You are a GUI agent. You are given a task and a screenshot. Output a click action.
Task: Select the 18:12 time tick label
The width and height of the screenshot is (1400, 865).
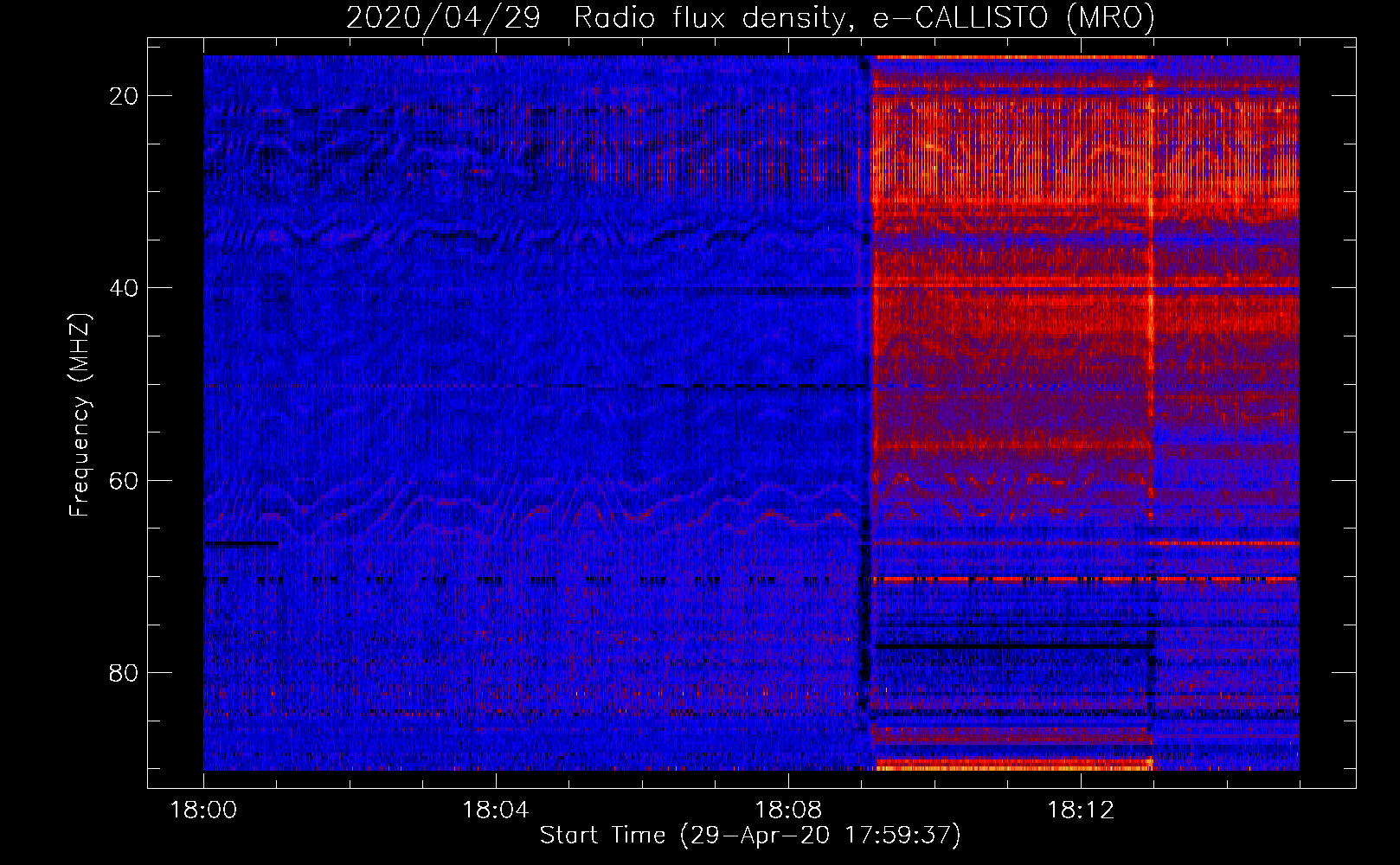pos(1081,811)
